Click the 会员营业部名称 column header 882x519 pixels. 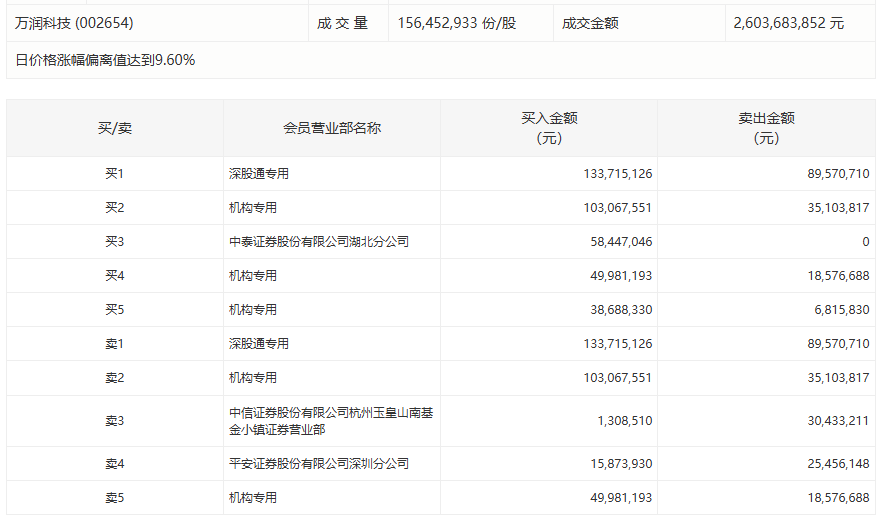coord(332,128)
